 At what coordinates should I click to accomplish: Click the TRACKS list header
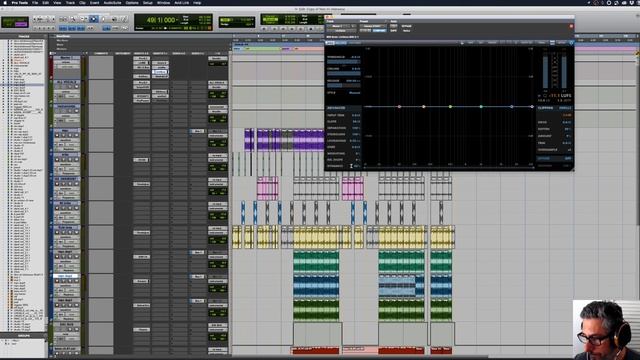[23, 36]
